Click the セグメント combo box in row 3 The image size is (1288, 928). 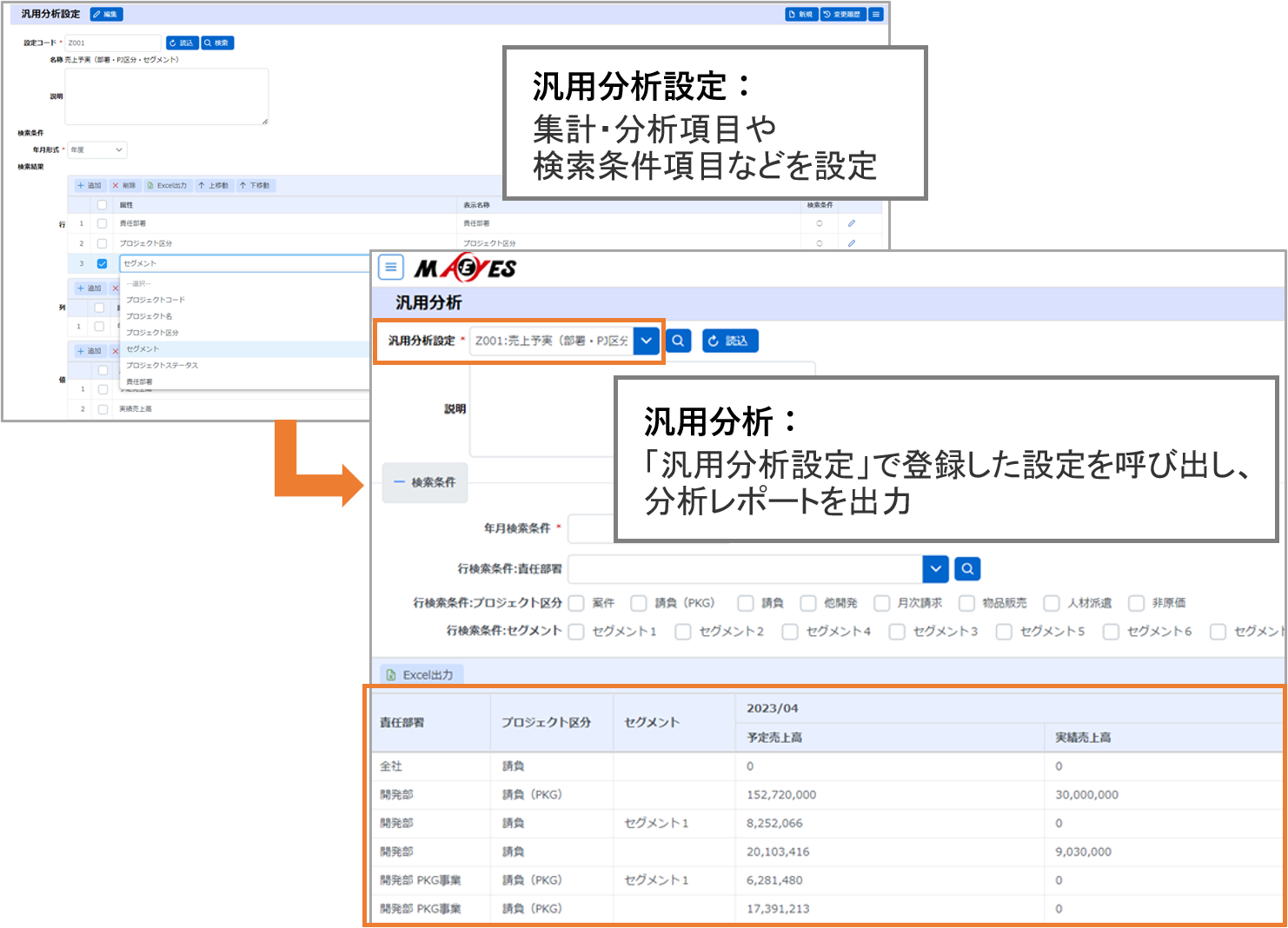[x=245, y=263]
